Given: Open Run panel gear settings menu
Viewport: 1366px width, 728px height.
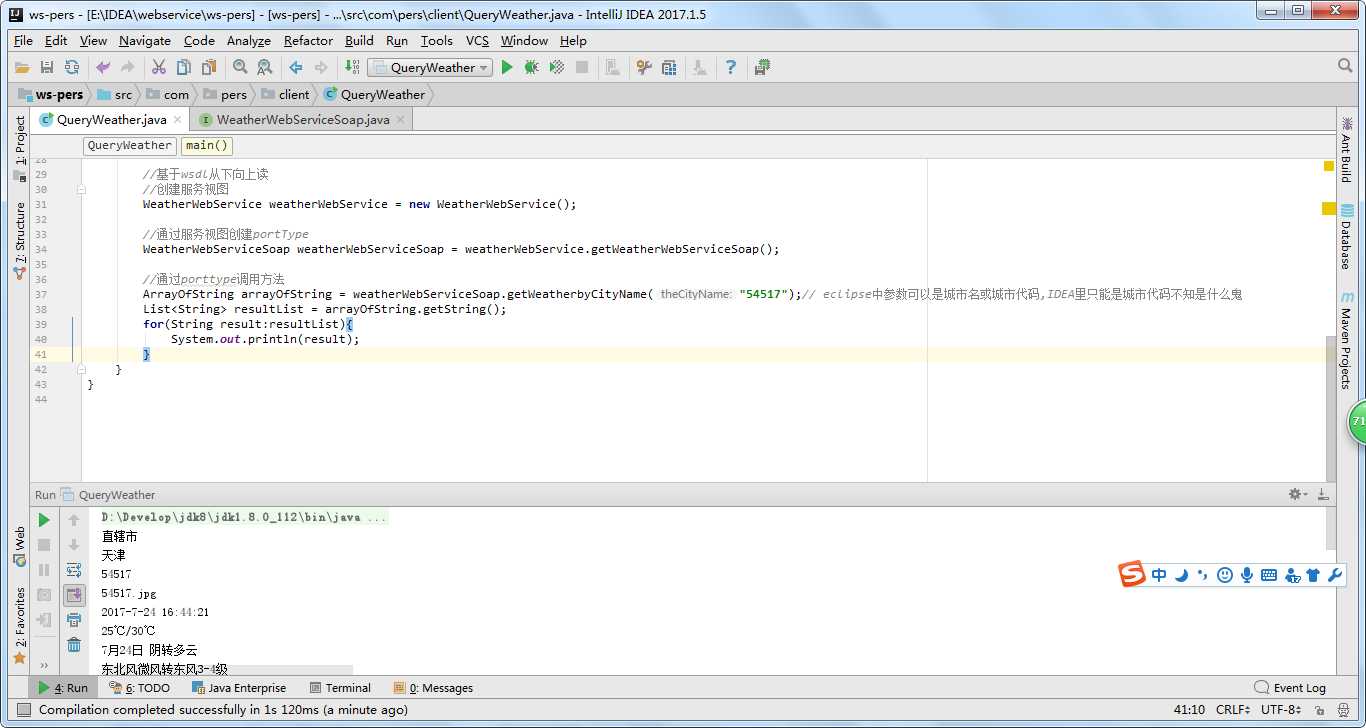Looking at the screenshot, I should (1297, 494).
